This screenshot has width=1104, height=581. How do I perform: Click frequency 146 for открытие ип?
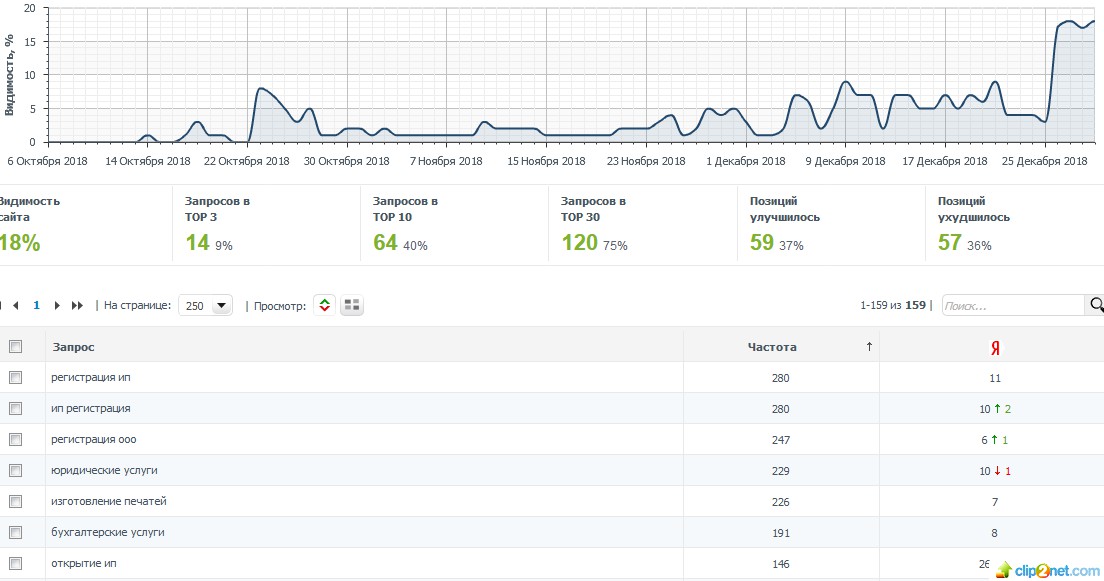781,564
